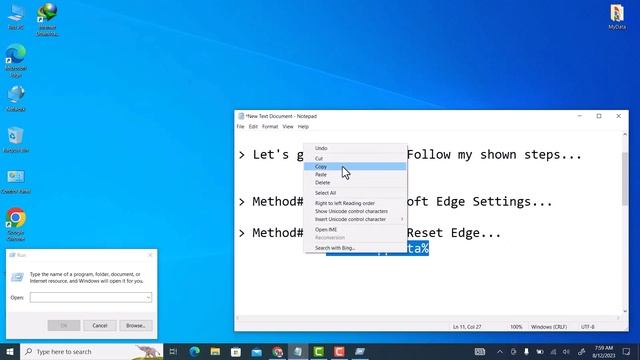This screenshot has width=640, height=360.
Task: Click Cancel in the Run dialog
Action: click(x=100, y=325)
